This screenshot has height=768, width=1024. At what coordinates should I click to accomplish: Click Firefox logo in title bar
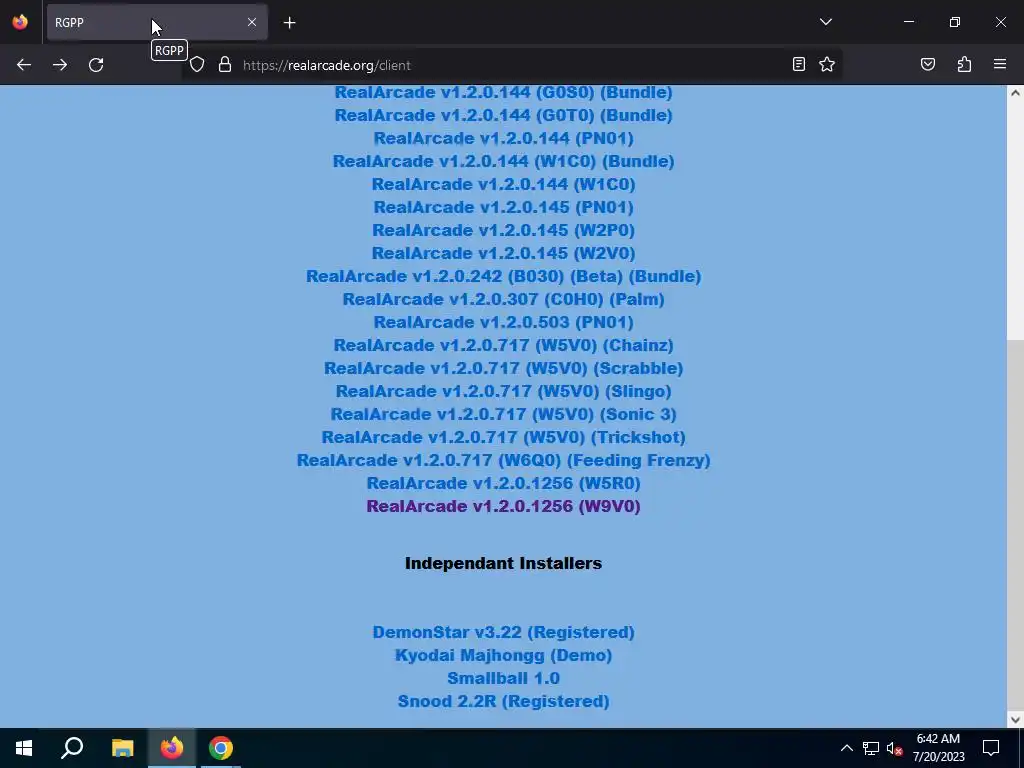tap(20, 22)
